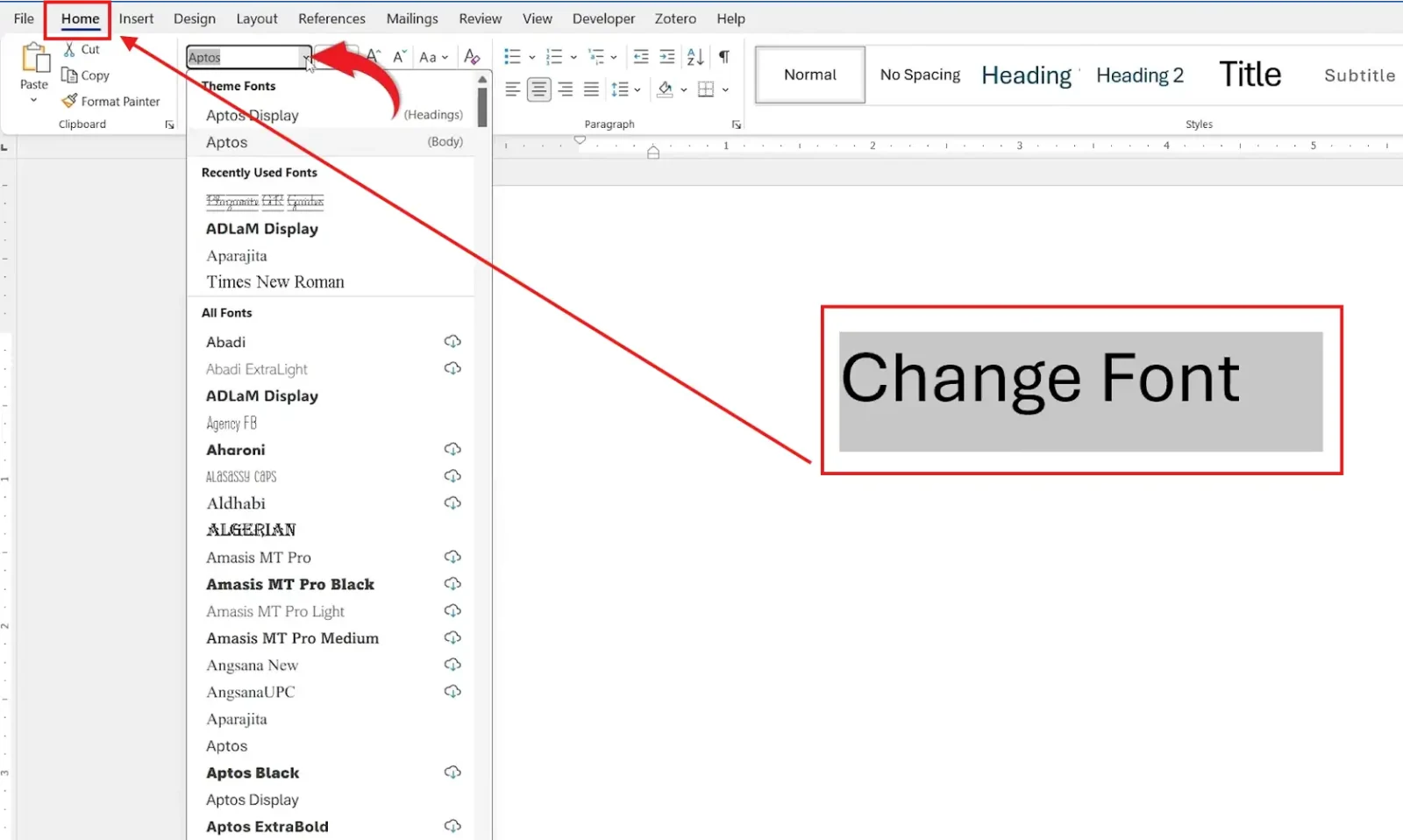Apply the No Spacing style

[x=920, y=75]
